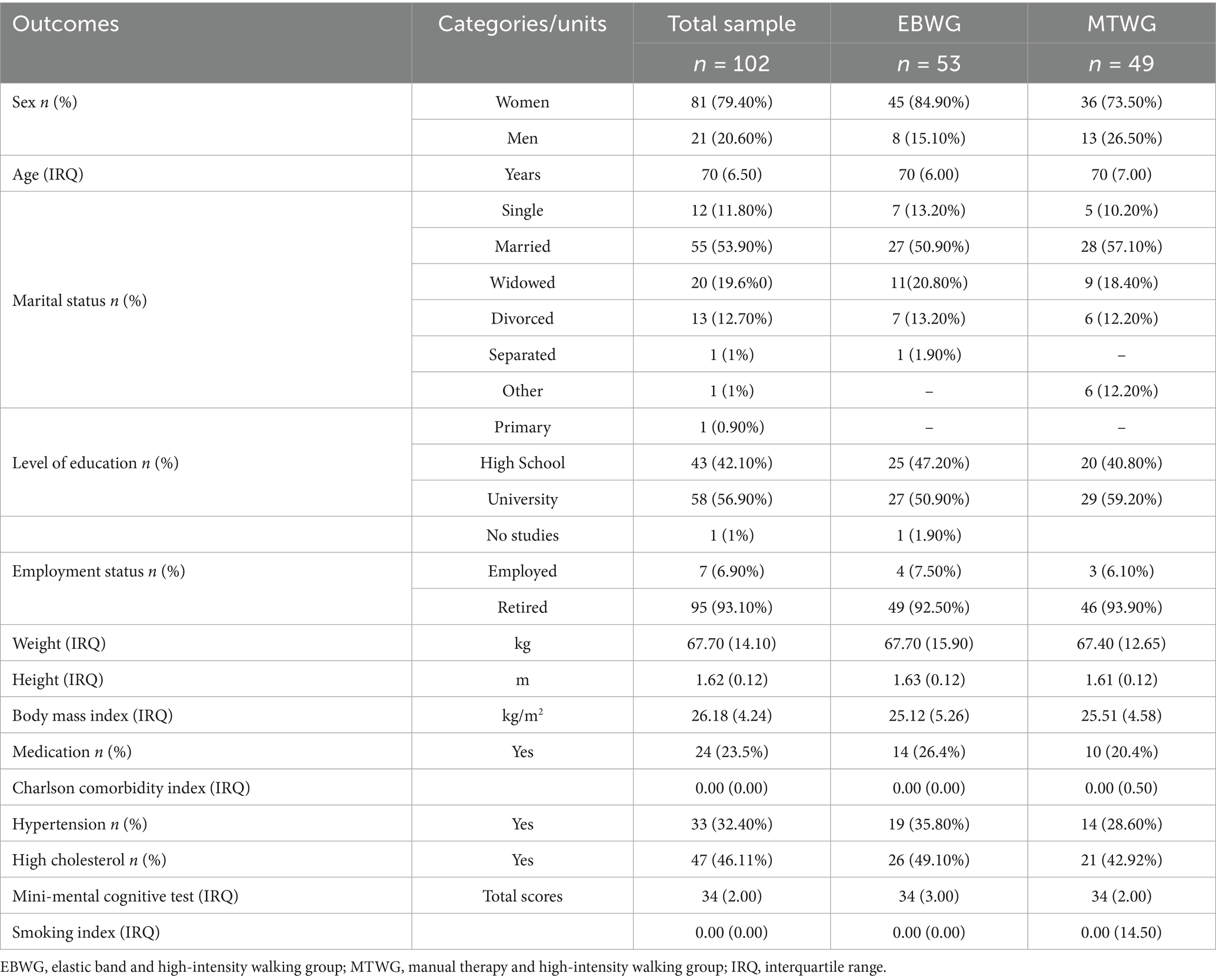Viewport: 1216px width, 980px height.
Task: Select the Total scores units cell
Action: (x=522, y=896)
